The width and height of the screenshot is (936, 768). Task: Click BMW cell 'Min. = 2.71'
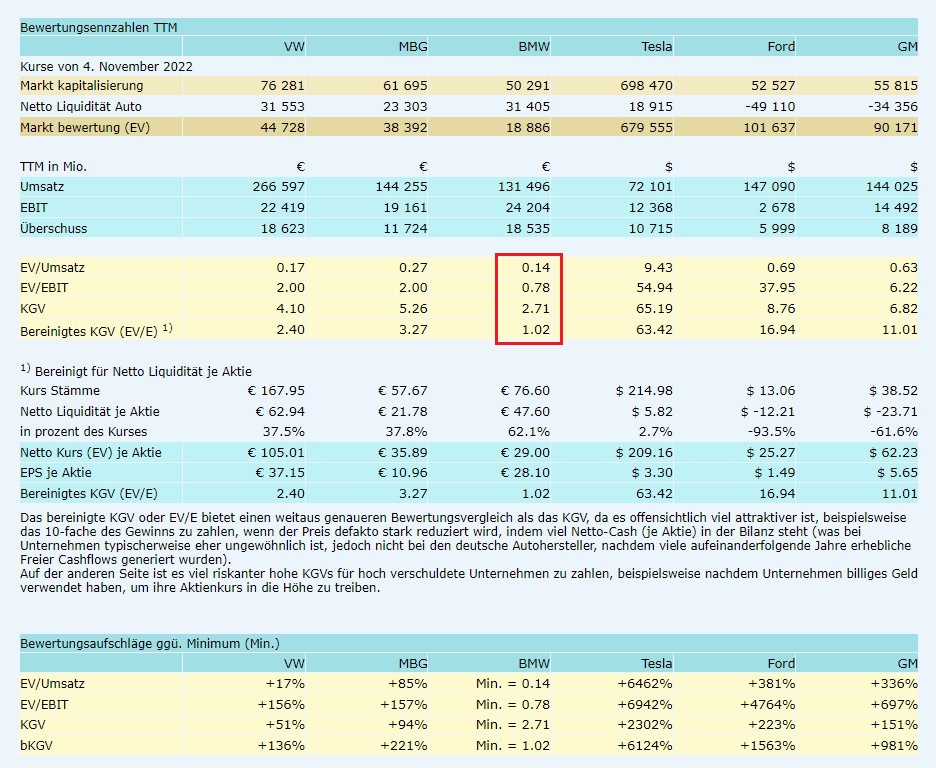point(513,724)
